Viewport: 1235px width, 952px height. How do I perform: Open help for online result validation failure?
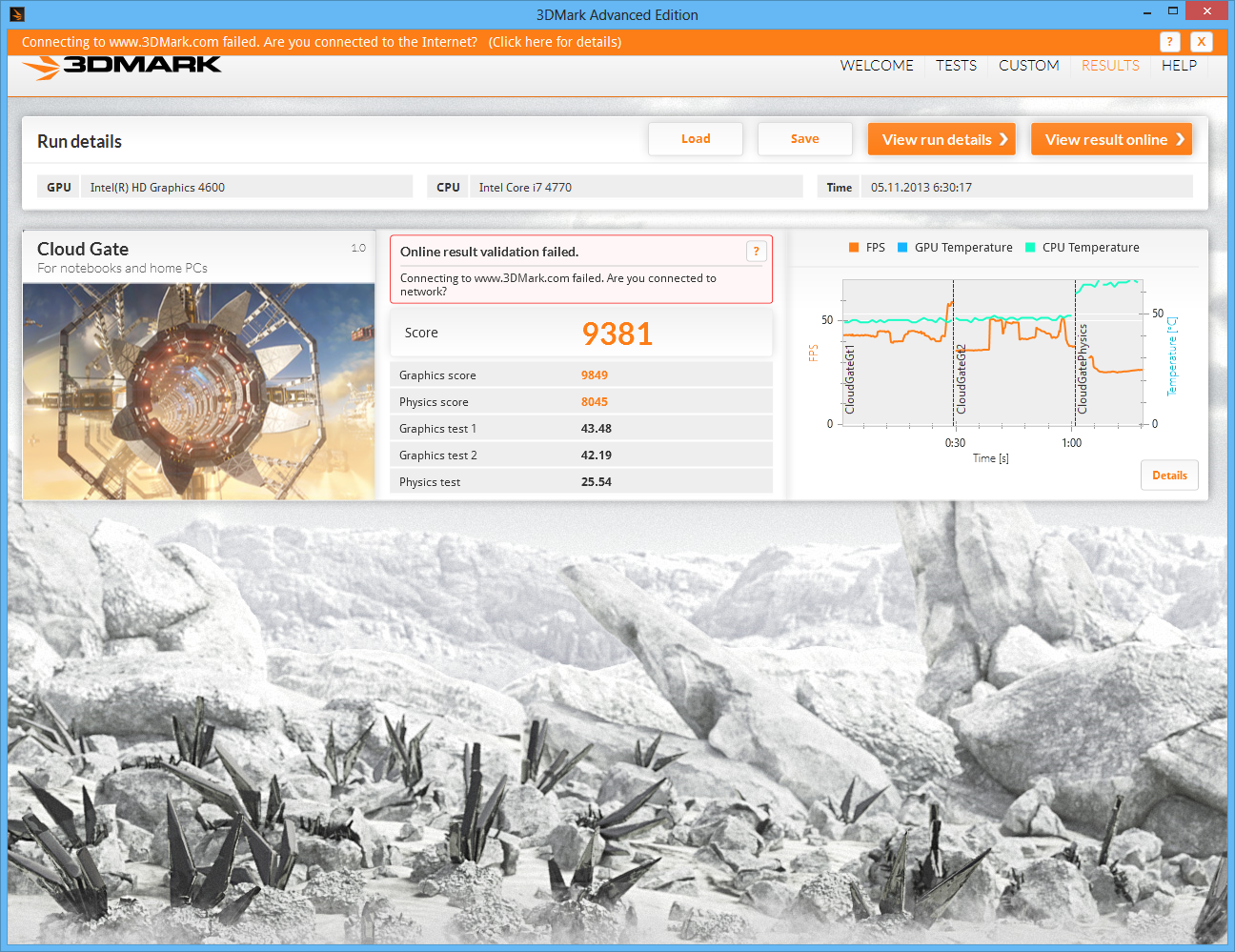click(x=756, y=252)
